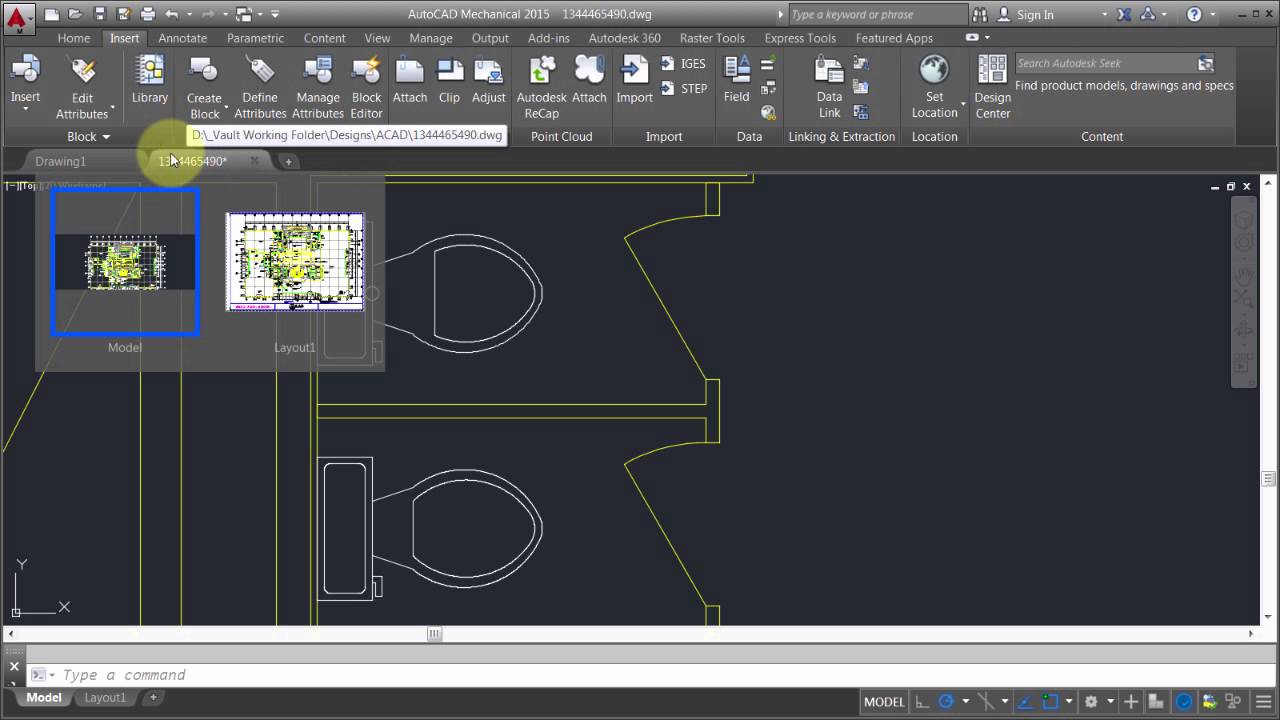Insert a Field from Data panel

point(737,80)
